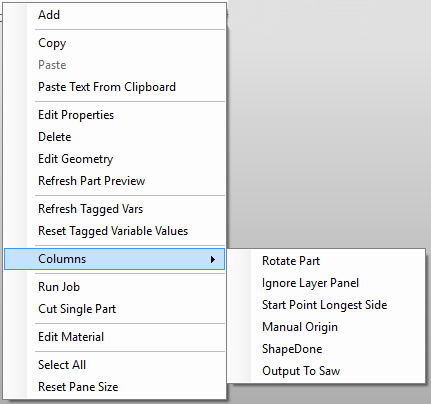Toggle the Rotate Part column
431x404 pixels.
[326, 261]
